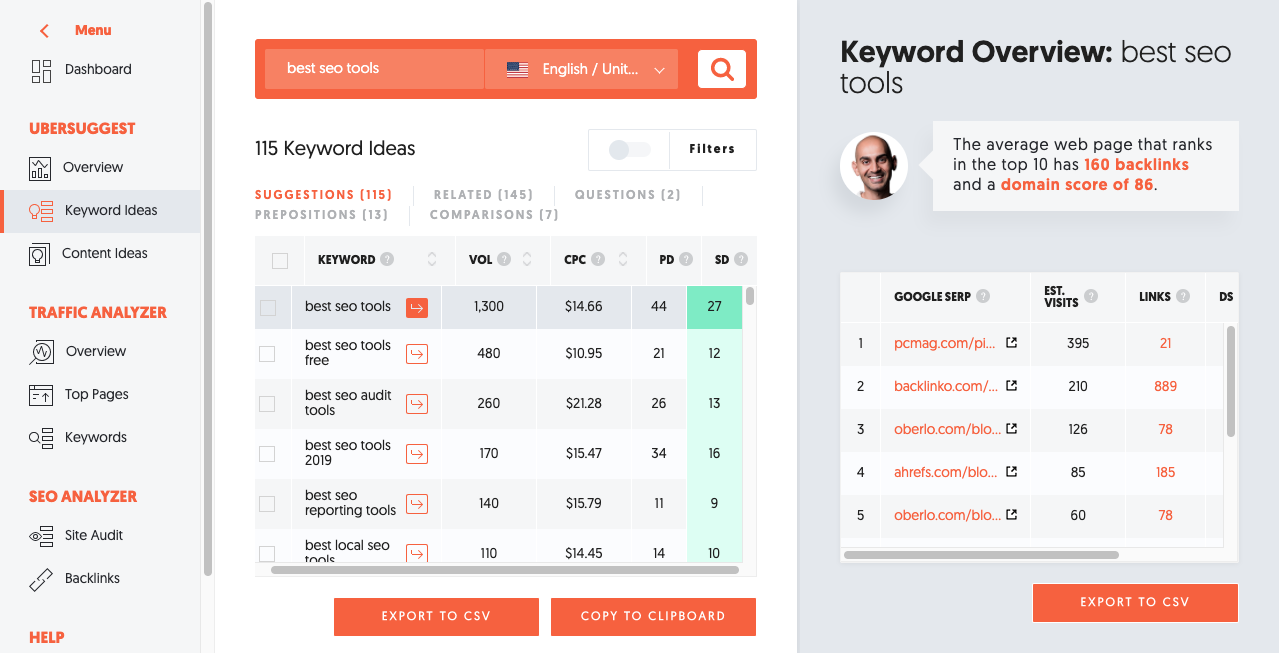
Task: Click COPY TO CLIPBOARD button
Action: click(653, 617)
